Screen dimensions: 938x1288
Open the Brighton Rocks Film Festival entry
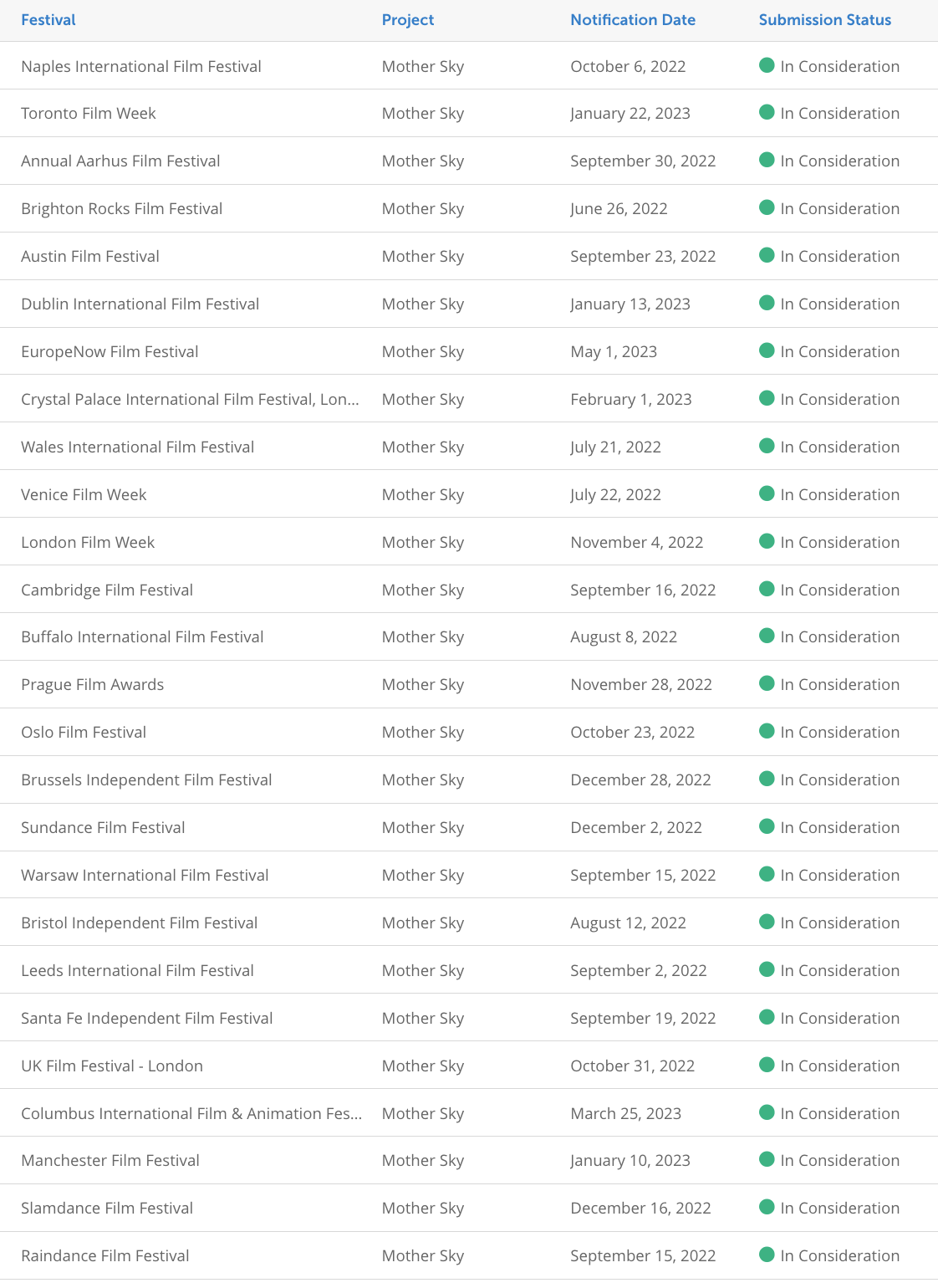click(x=122, y=208)
